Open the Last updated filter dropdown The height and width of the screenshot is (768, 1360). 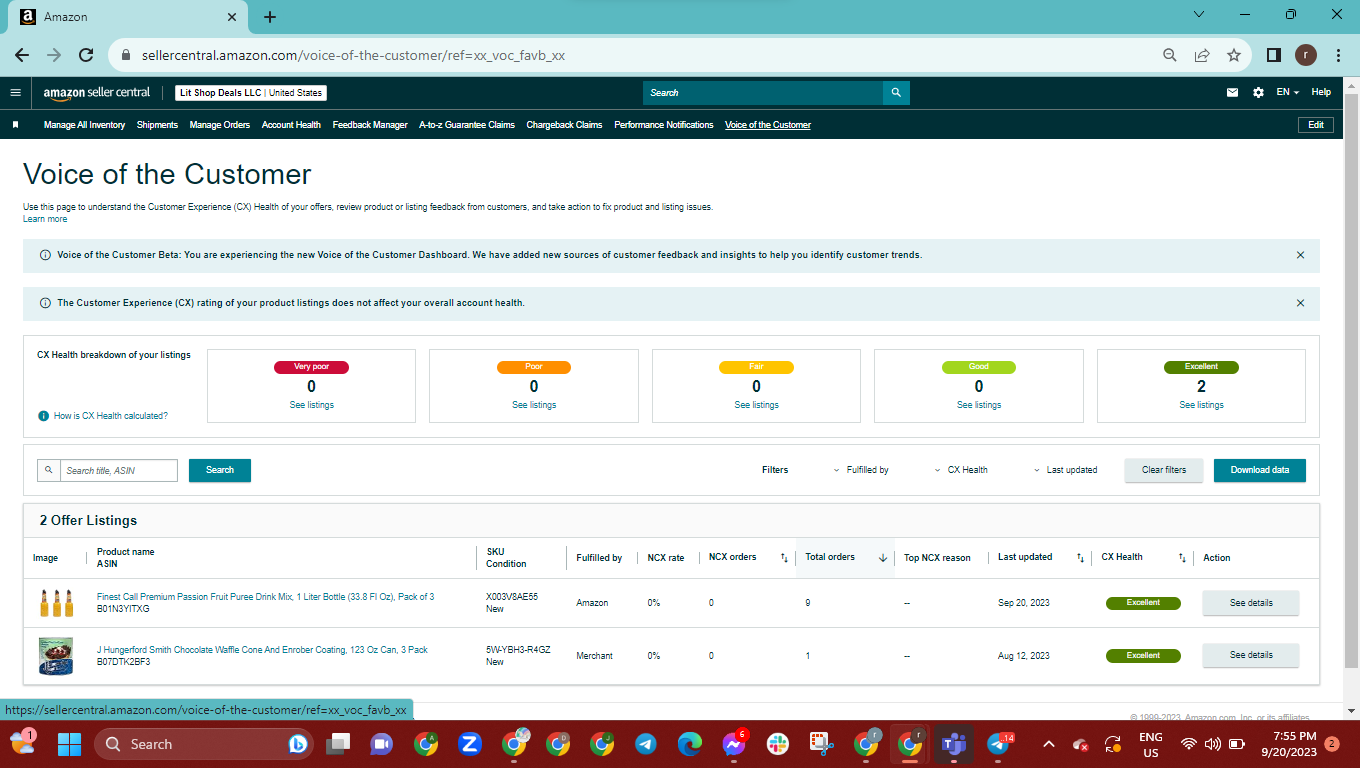[x=1065, y=470]
